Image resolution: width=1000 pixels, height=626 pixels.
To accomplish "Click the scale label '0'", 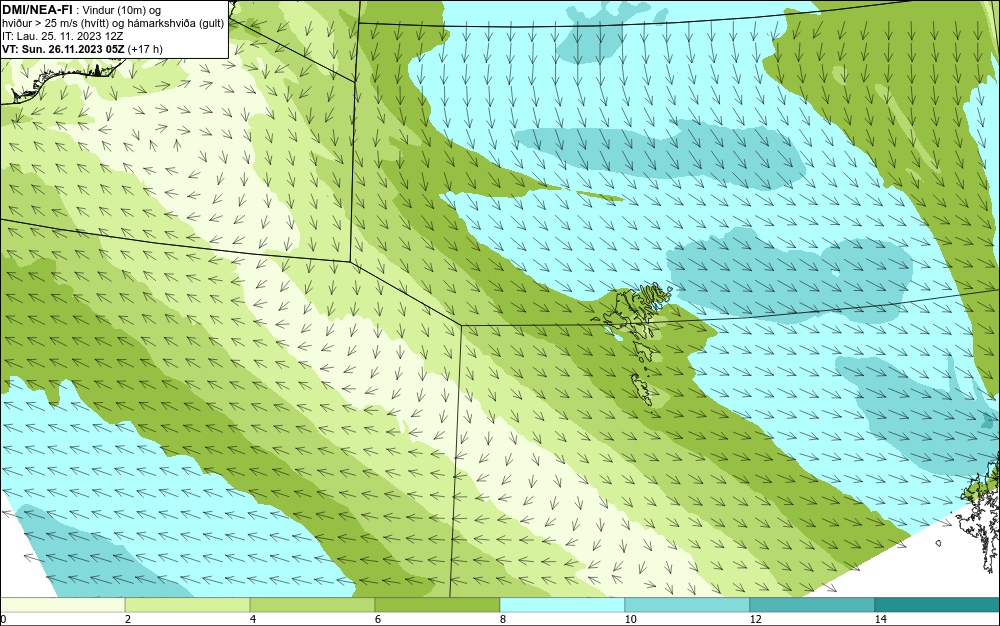I will click(x=3, y=619).
